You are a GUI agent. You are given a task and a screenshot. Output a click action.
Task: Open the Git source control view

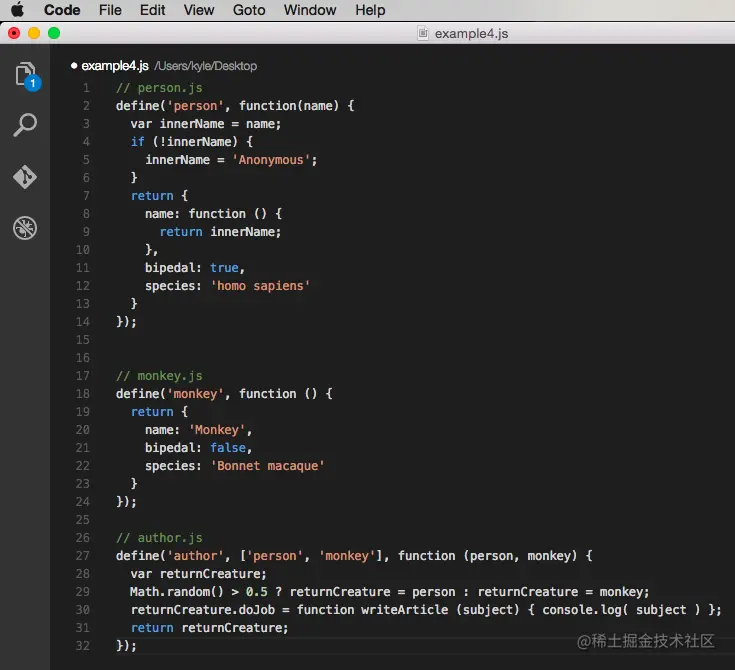click(x=25, y=177)
